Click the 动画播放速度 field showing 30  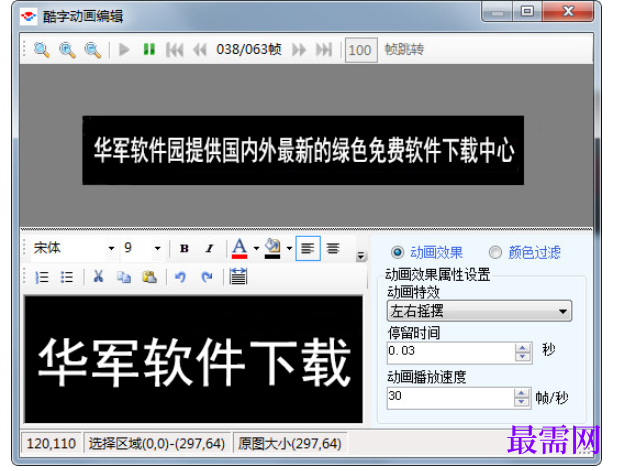coord(450,397)
